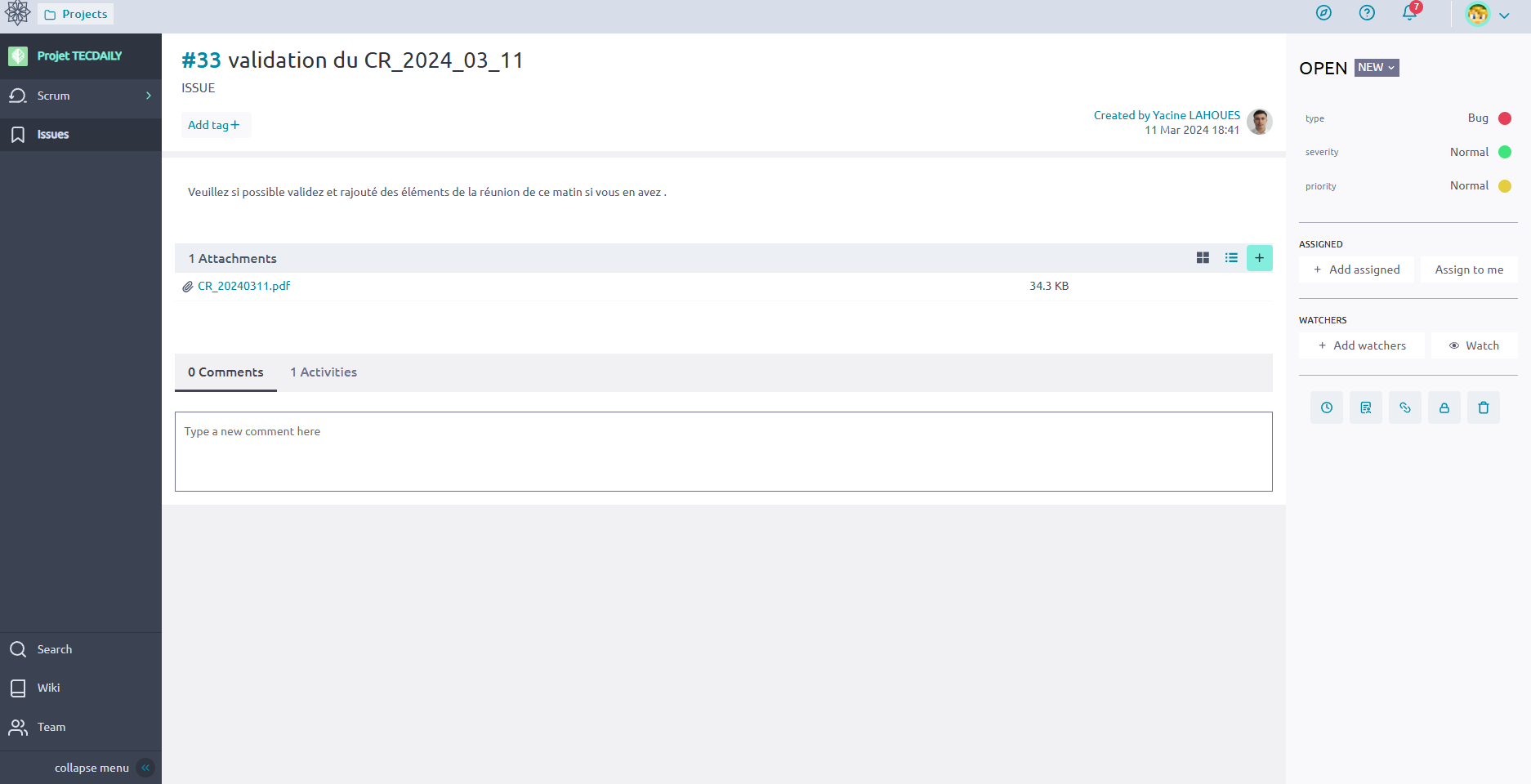Expand the user avatar menu chevron

click(x=1504, y=15)
